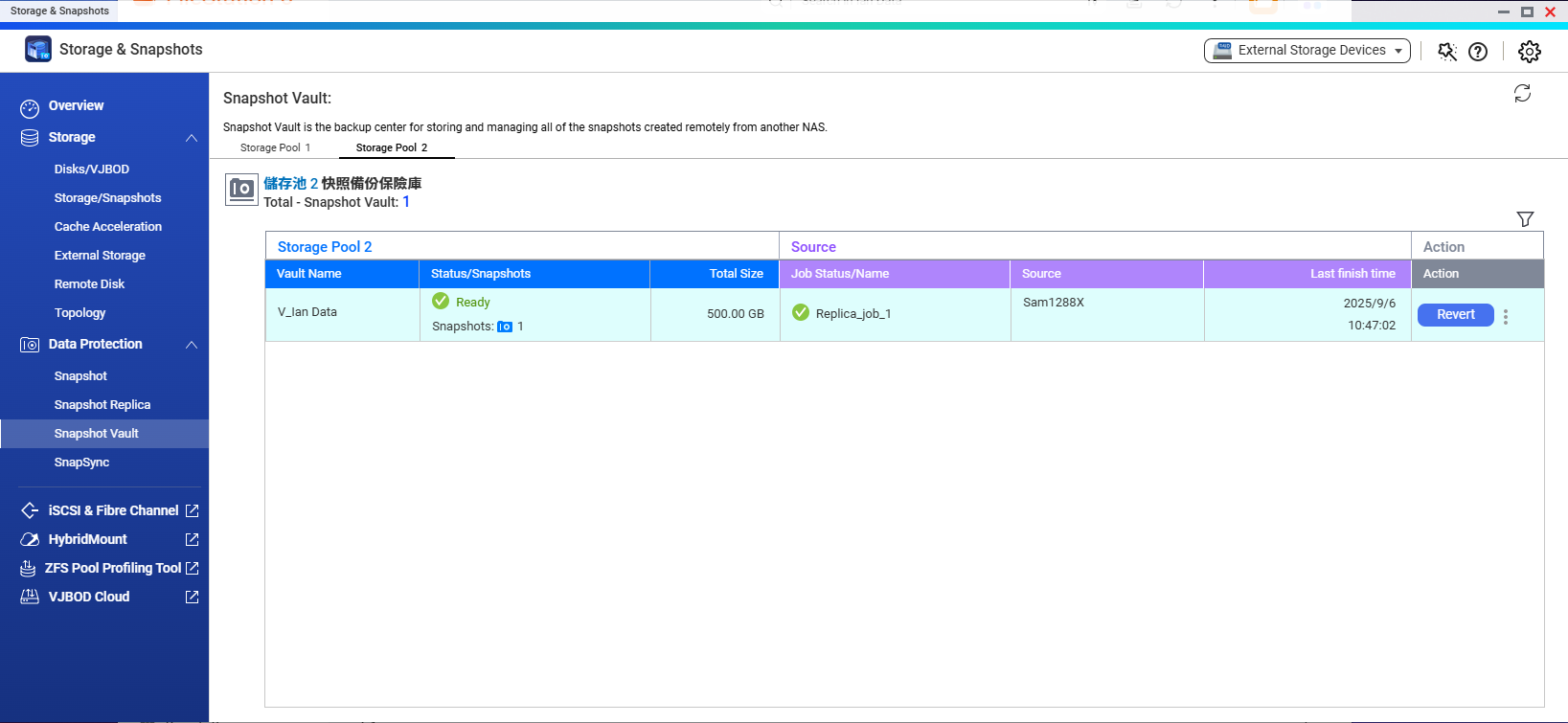Open VJBOD Cloud external link icon
The width and height of the screenshot is (1568, 723).
(x=192, y=597)
